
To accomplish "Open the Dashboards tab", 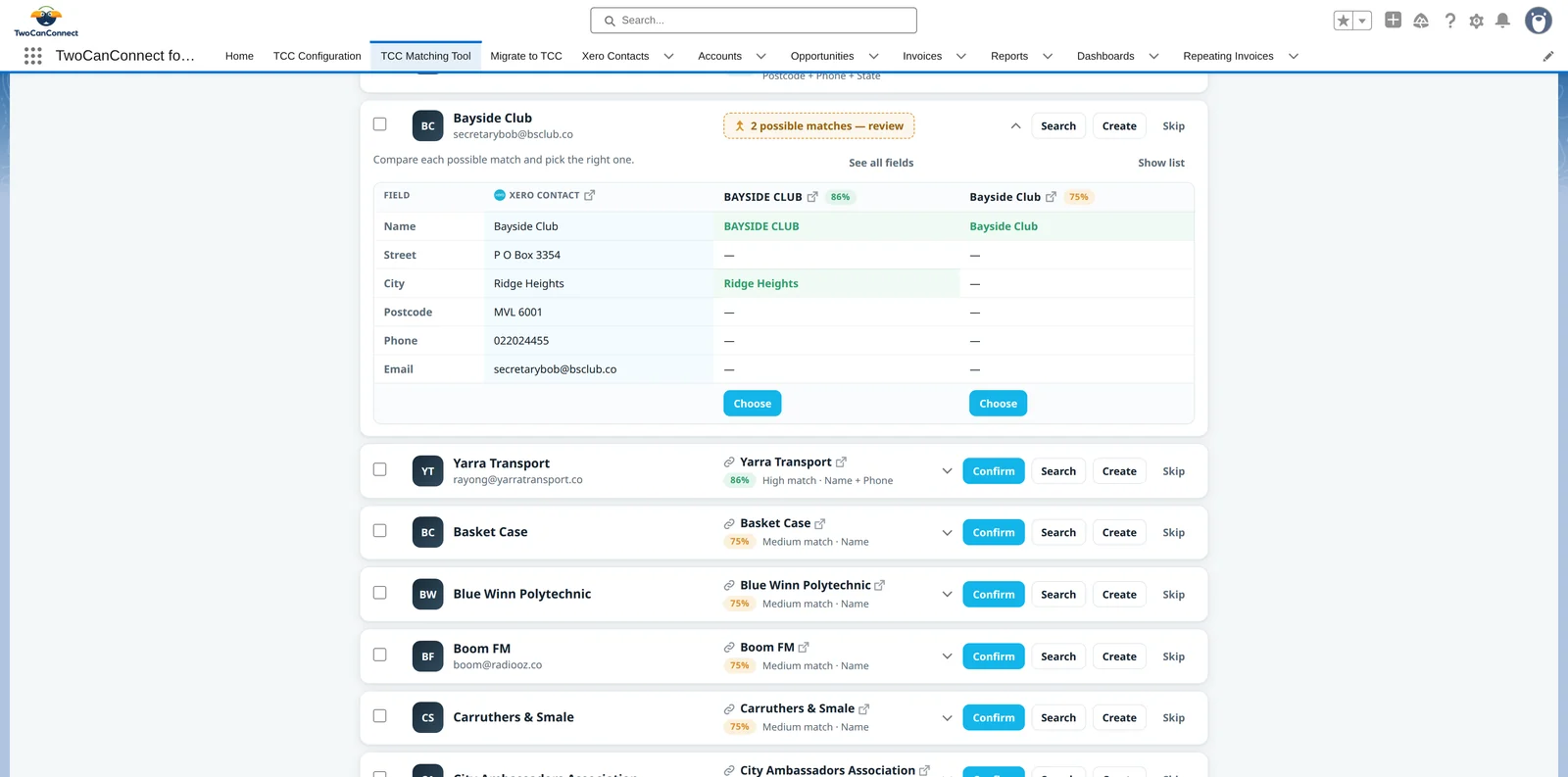I will [x=1105, y=56].
